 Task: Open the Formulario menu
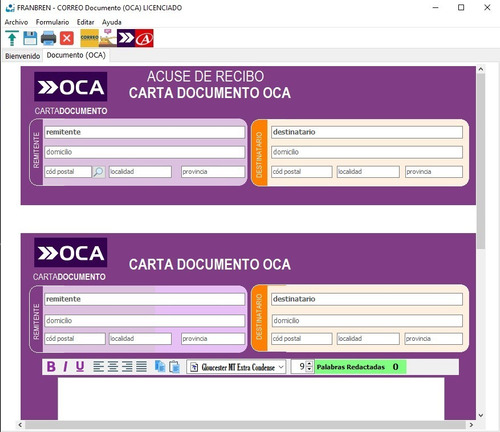pyautogui.click(x=52, y=22)
